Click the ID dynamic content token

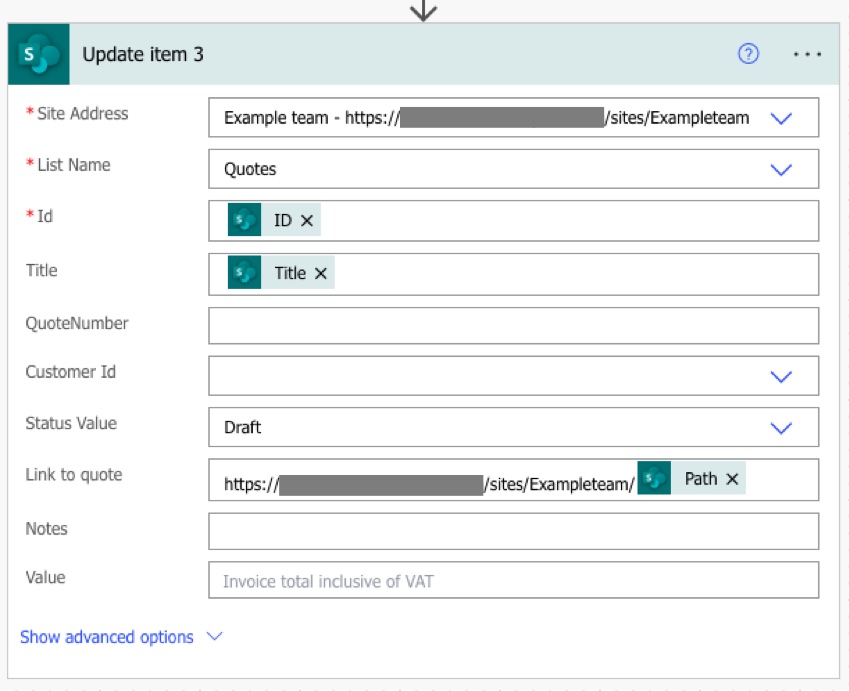click(x=282, y=221)
